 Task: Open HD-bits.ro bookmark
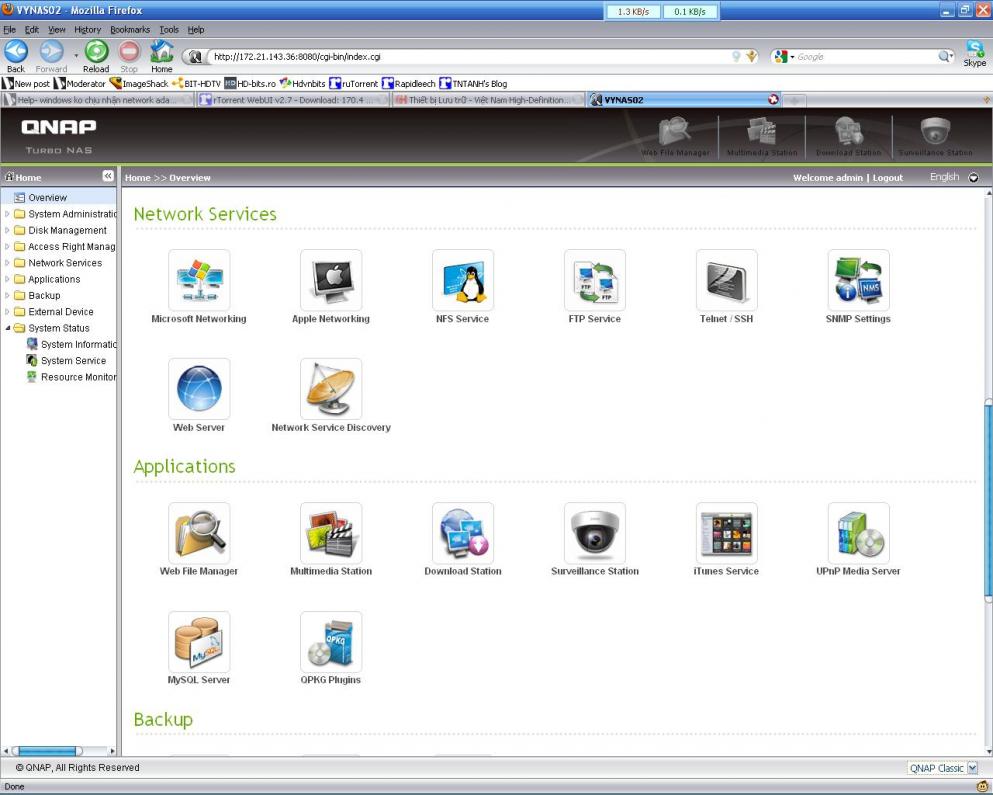pos(250,84)
